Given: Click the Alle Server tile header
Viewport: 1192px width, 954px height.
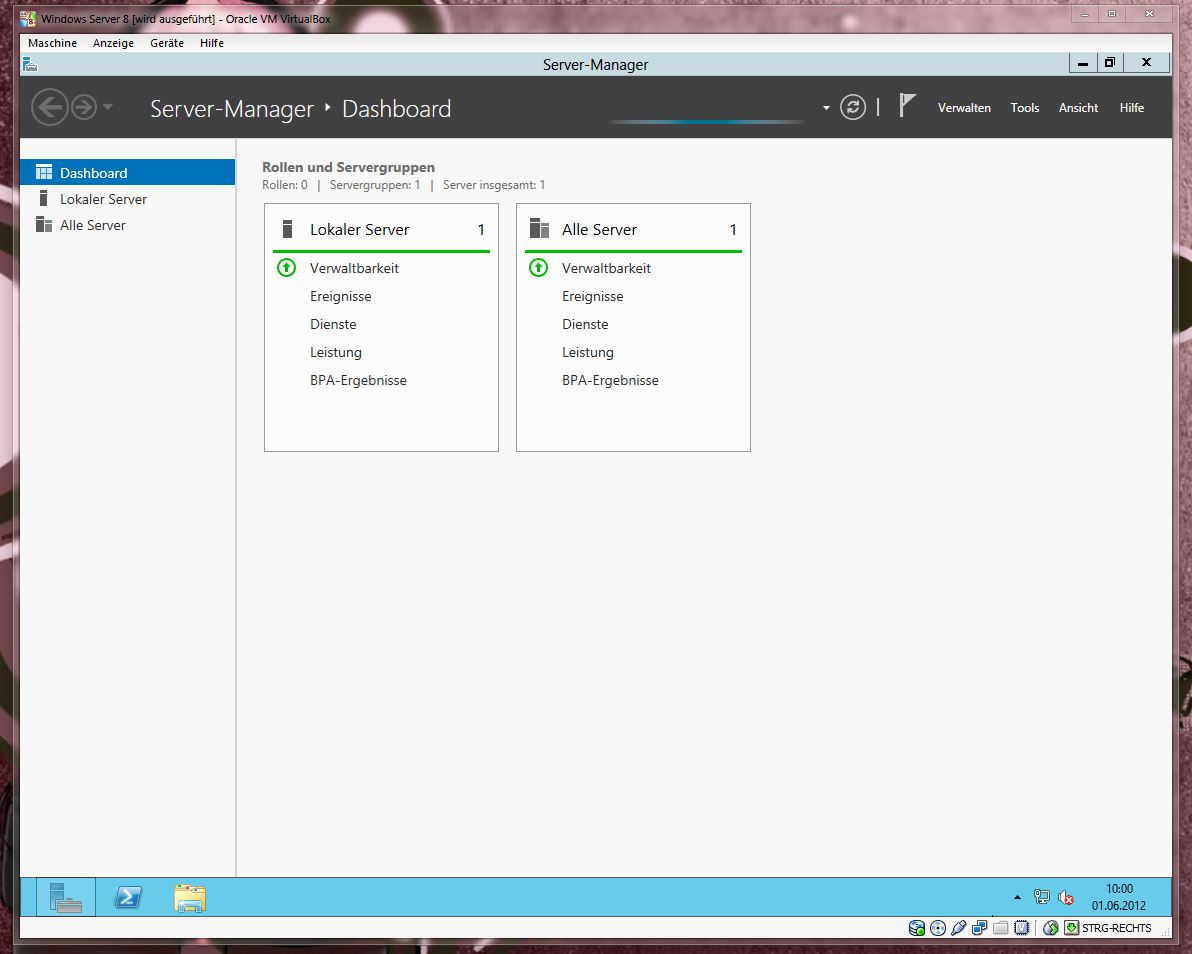Looking at the screenshot, I should coord(599,230).
